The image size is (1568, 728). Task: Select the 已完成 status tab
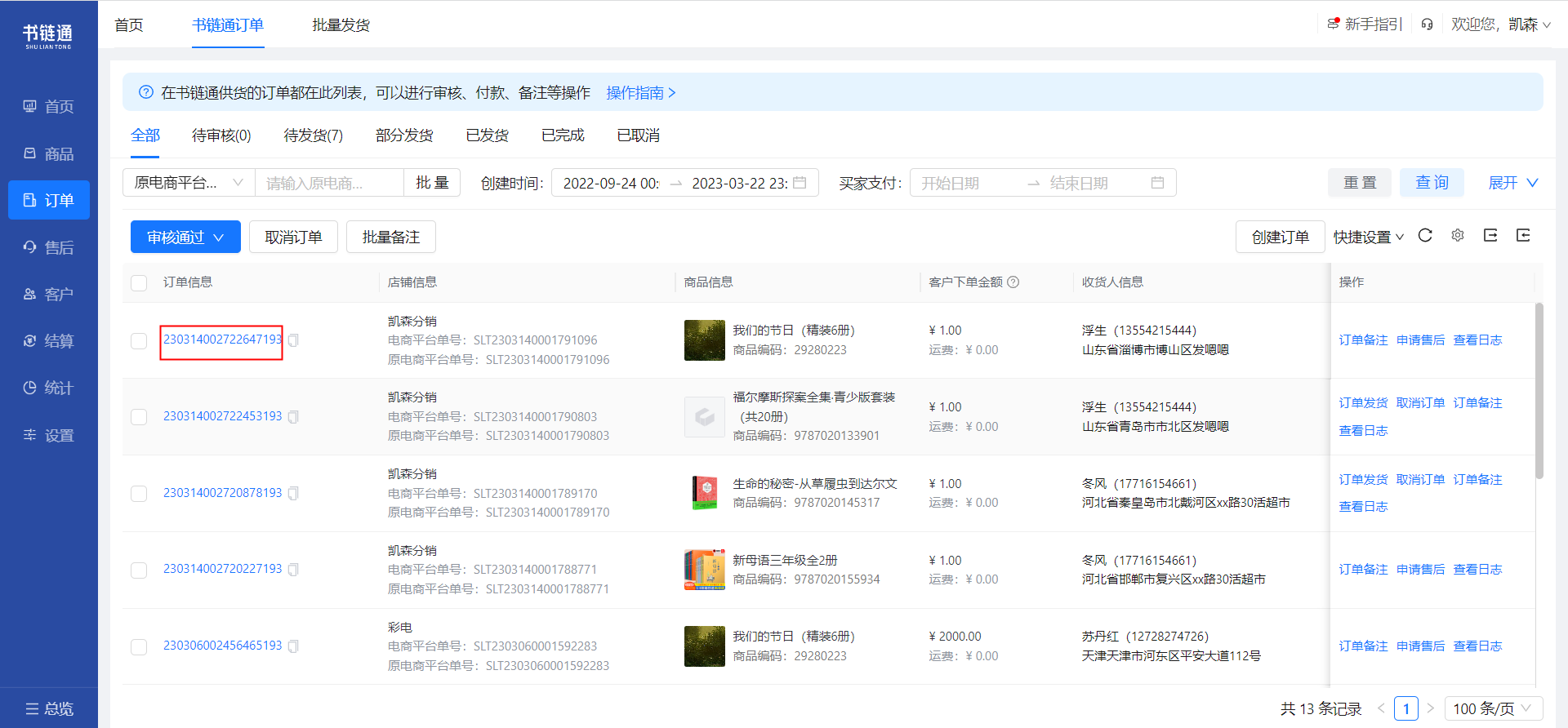coord(563,135)
